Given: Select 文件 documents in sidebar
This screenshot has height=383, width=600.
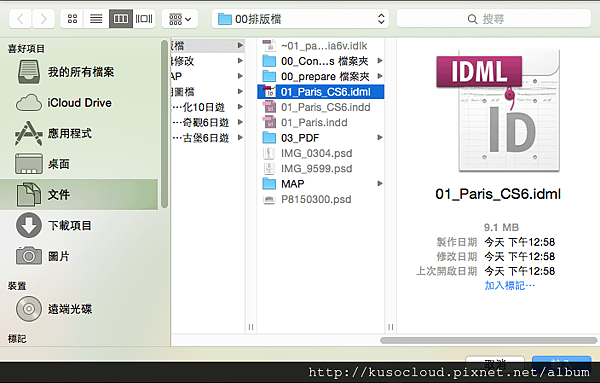Looking at the screenshot, I should (79, 194).
